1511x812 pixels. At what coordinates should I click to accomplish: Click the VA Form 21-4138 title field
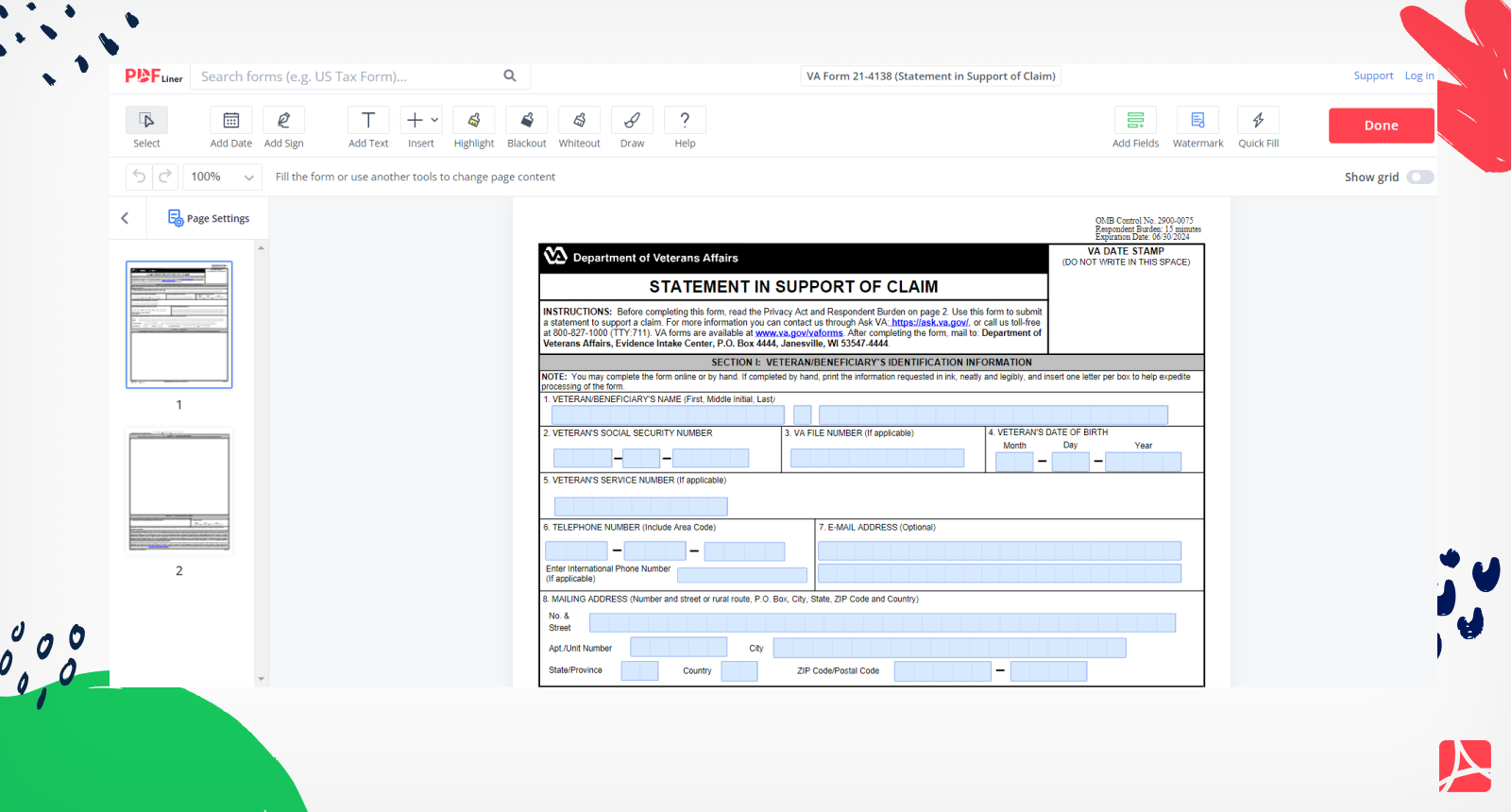(931, 76)
